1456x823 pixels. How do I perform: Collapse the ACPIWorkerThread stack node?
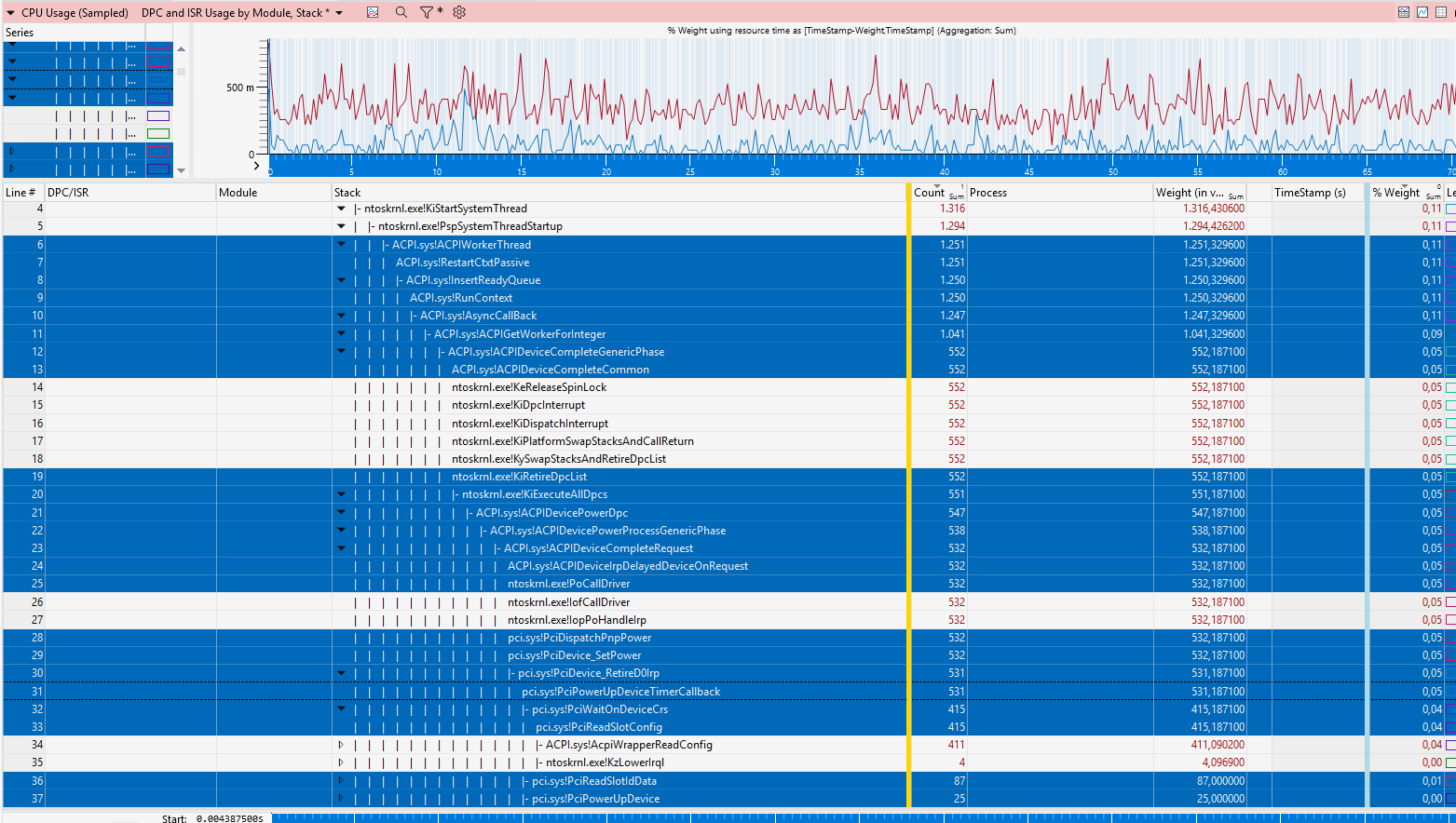341,245
